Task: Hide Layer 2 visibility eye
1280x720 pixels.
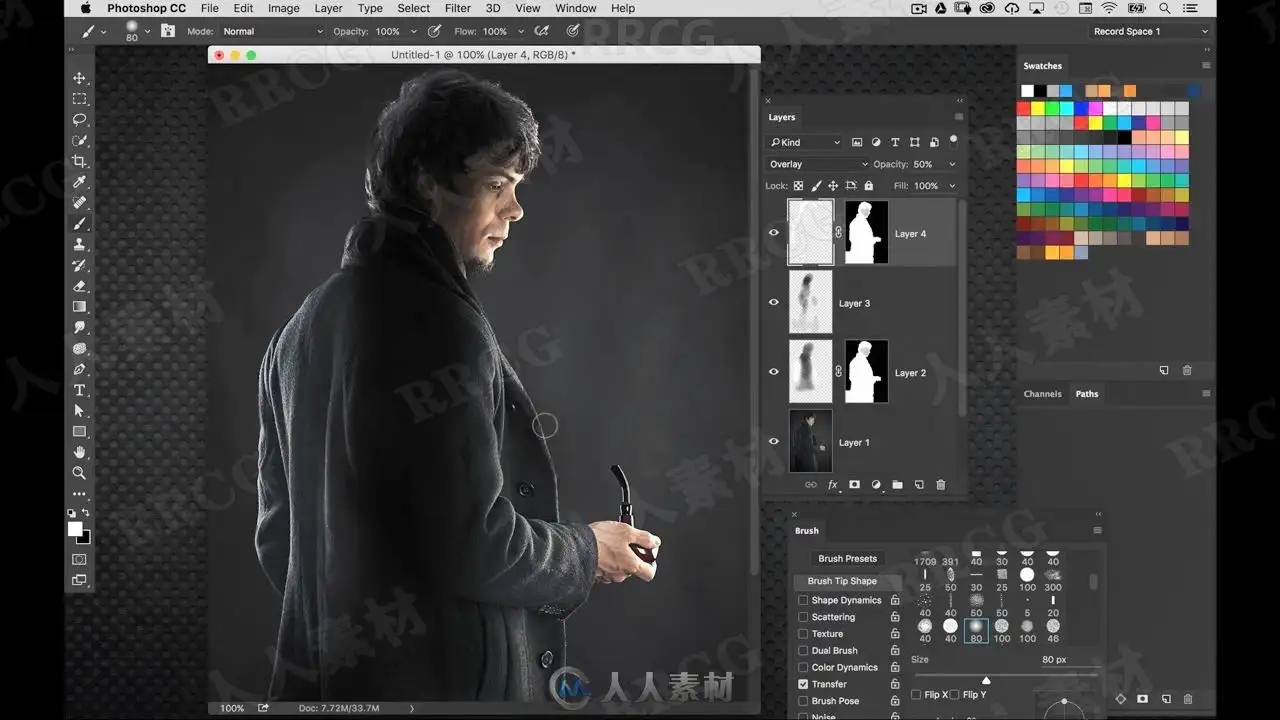Action: [x=773, y=371]
